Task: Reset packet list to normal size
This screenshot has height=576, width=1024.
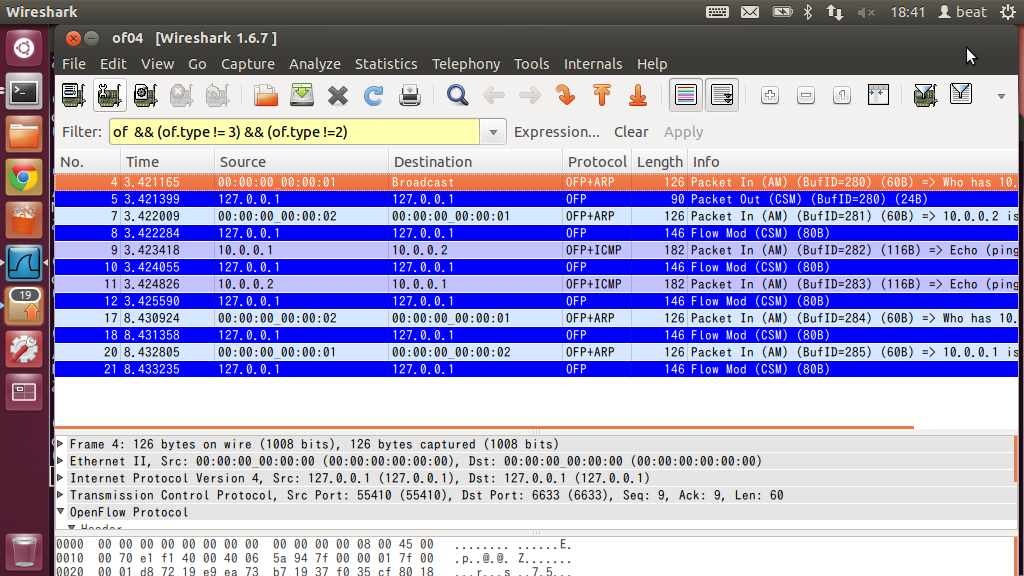Action: pyautogui.click(x=842, y=94)
